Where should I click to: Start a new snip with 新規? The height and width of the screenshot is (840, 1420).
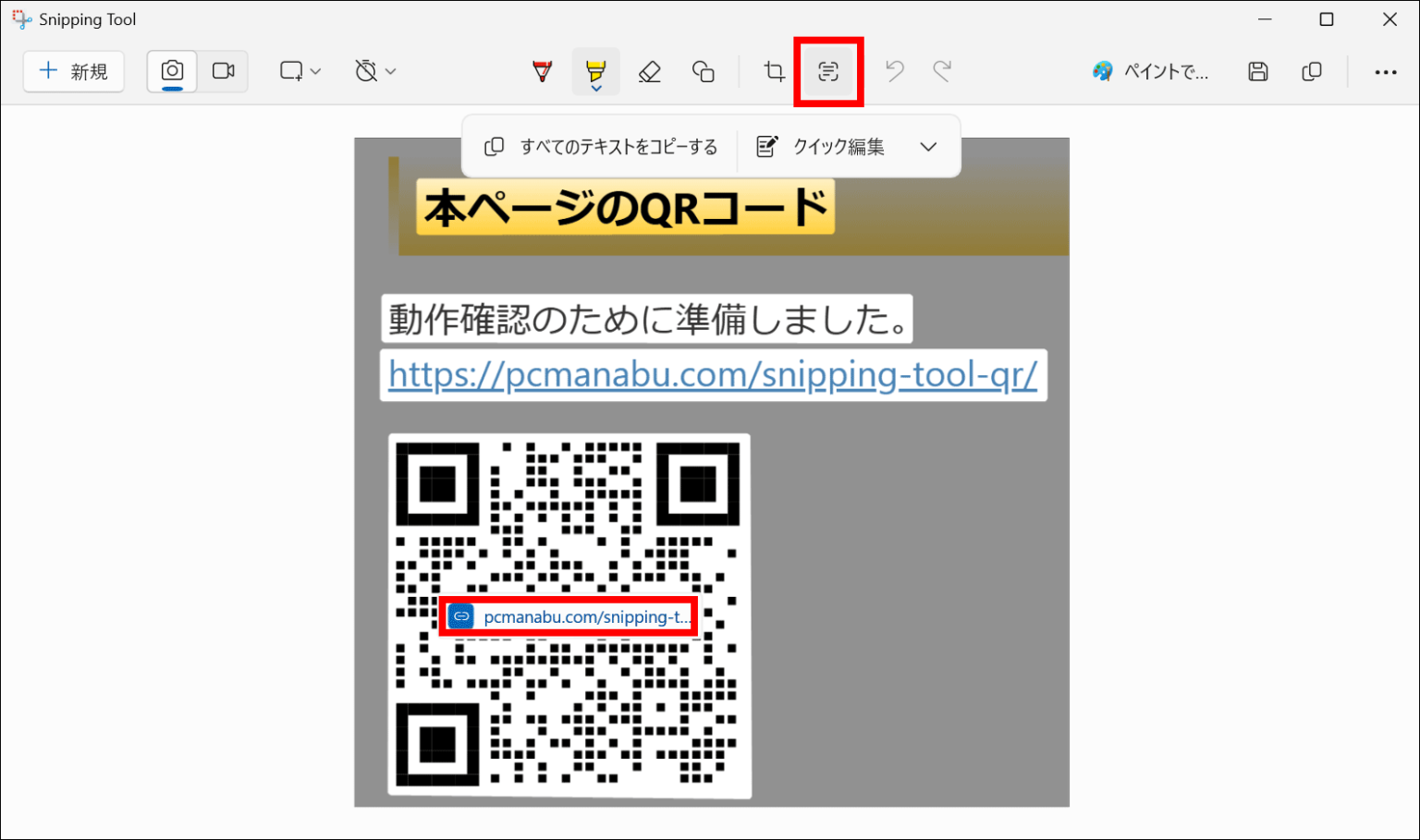[x=73, y=70]
